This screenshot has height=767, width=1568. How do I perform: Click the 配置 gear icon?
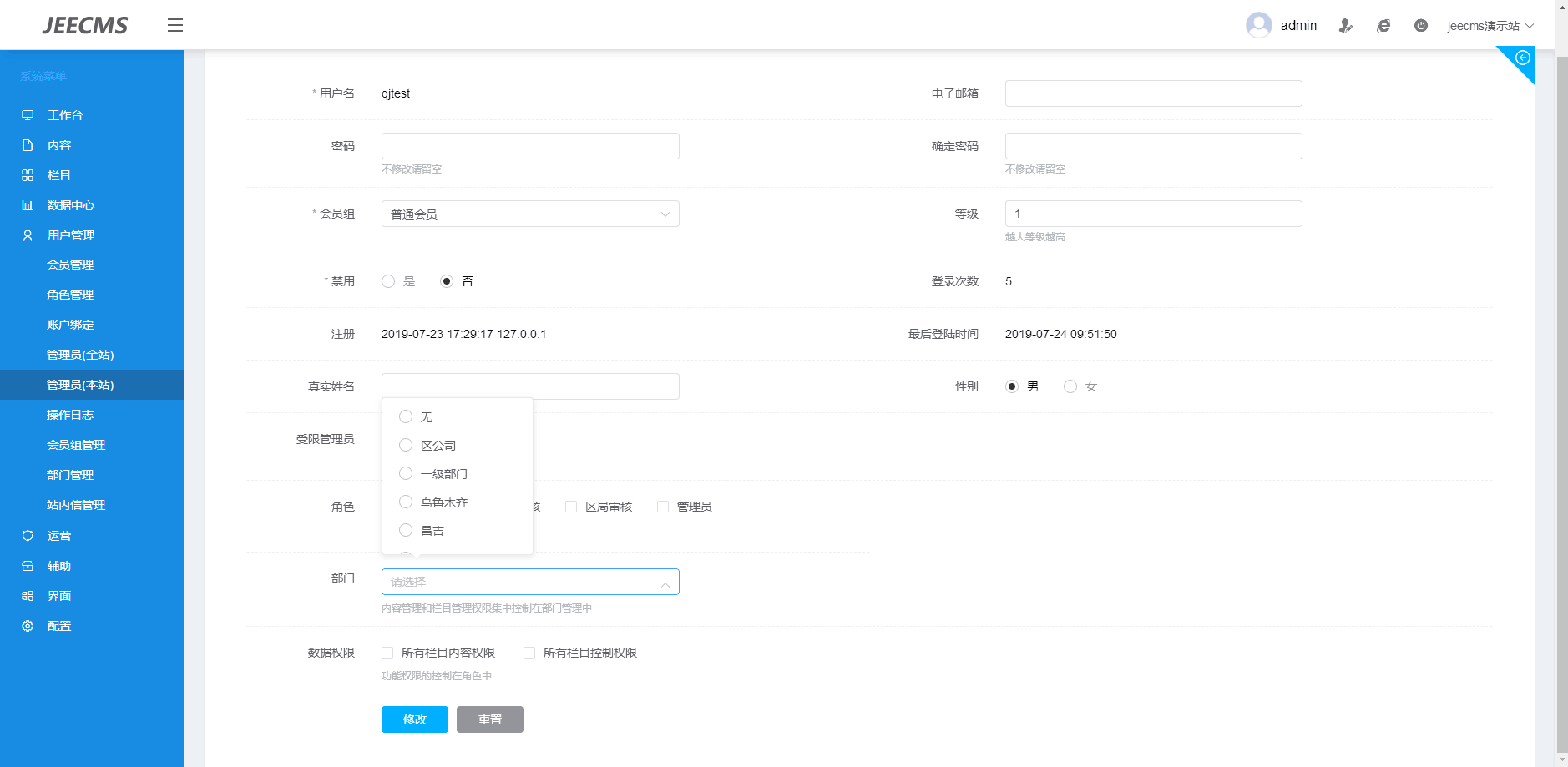pyautogui.click(x=28, y=626)
